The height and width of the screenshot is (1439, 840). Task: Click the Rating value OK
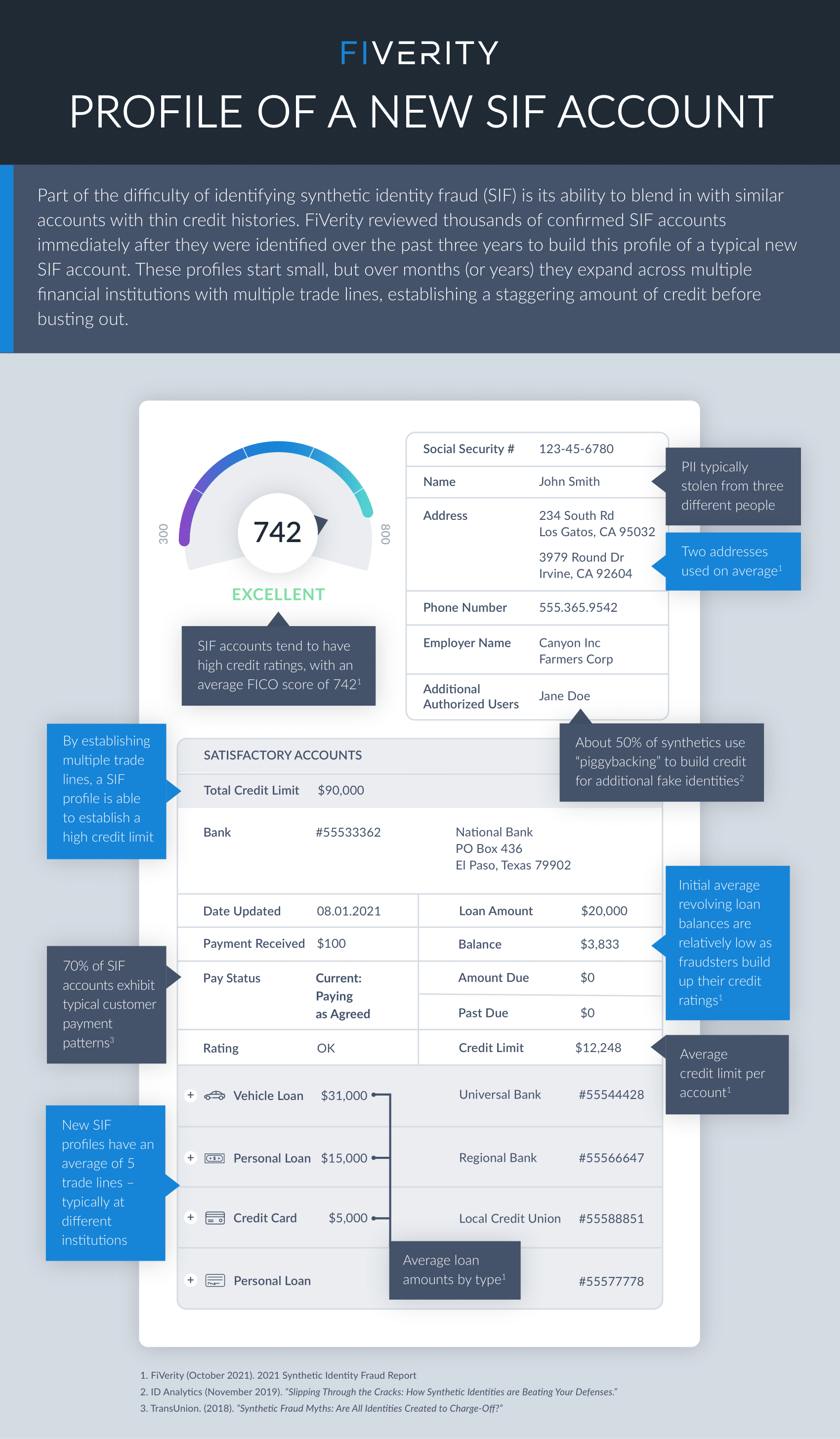click(326, 1048)
